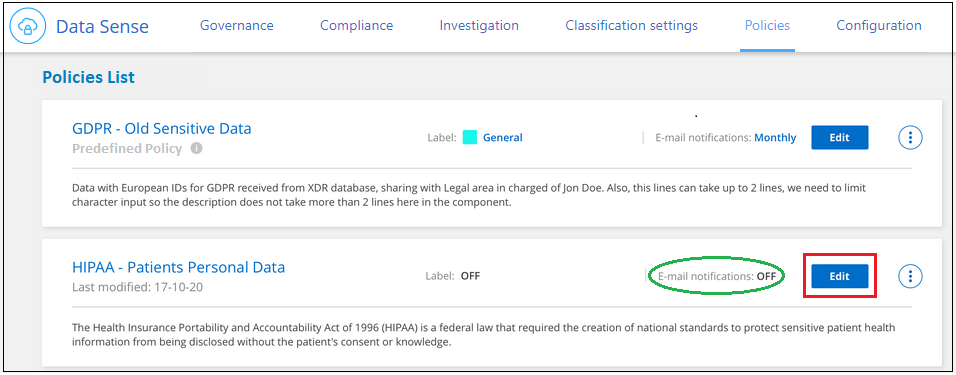Click the Data Sense title text
Screen dimensions: 956x375
[x=102, y=27]
